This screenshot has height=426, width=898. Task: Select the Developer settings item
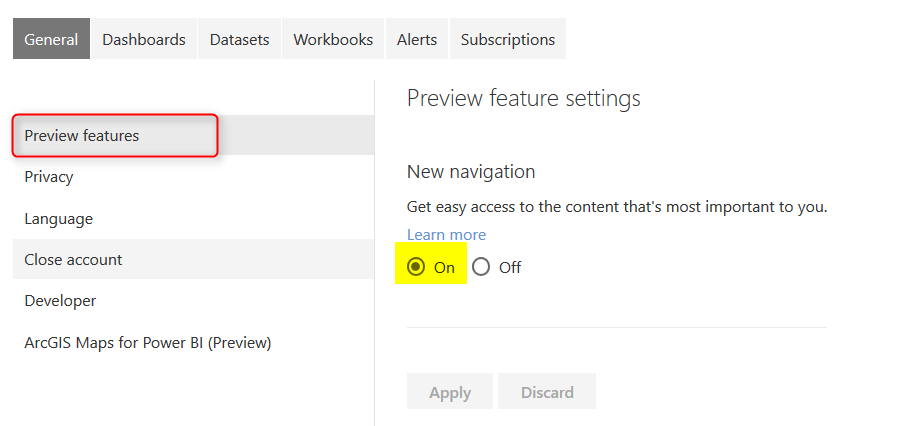click(x=60, y=301)
